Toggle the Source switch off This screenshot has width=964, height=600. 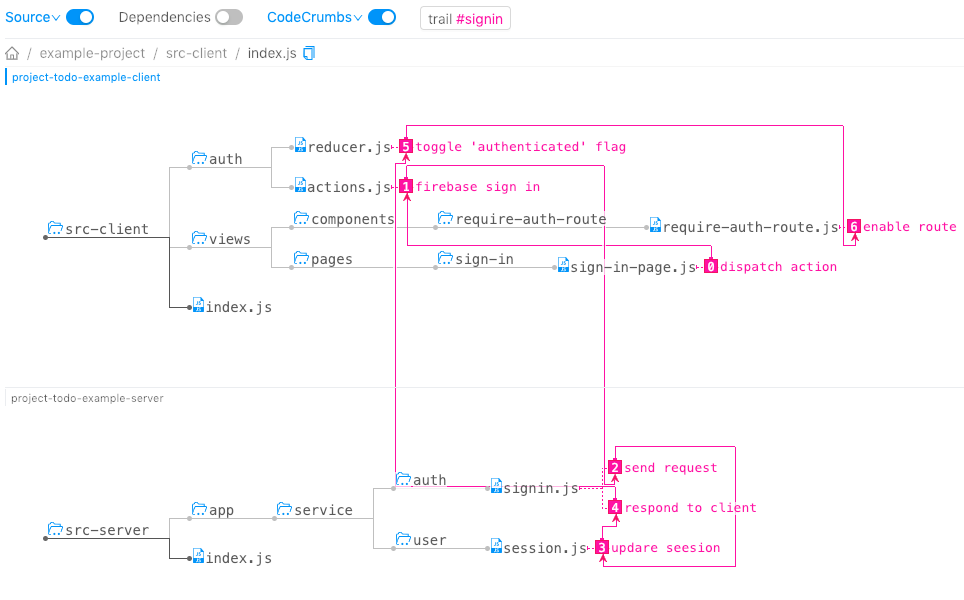click(x=80, y=17)
